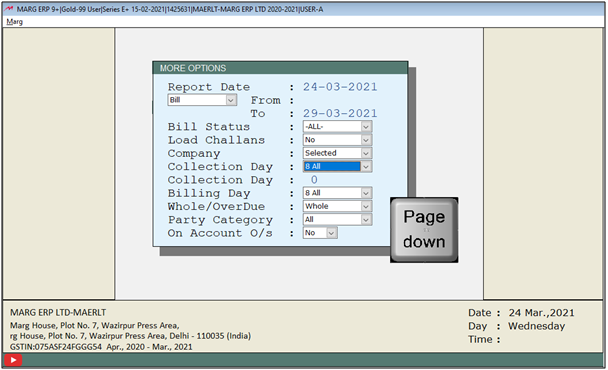Viewport: 608px width, 370px height.
Task: Click the red YouTube play icon
Action: 13,360
